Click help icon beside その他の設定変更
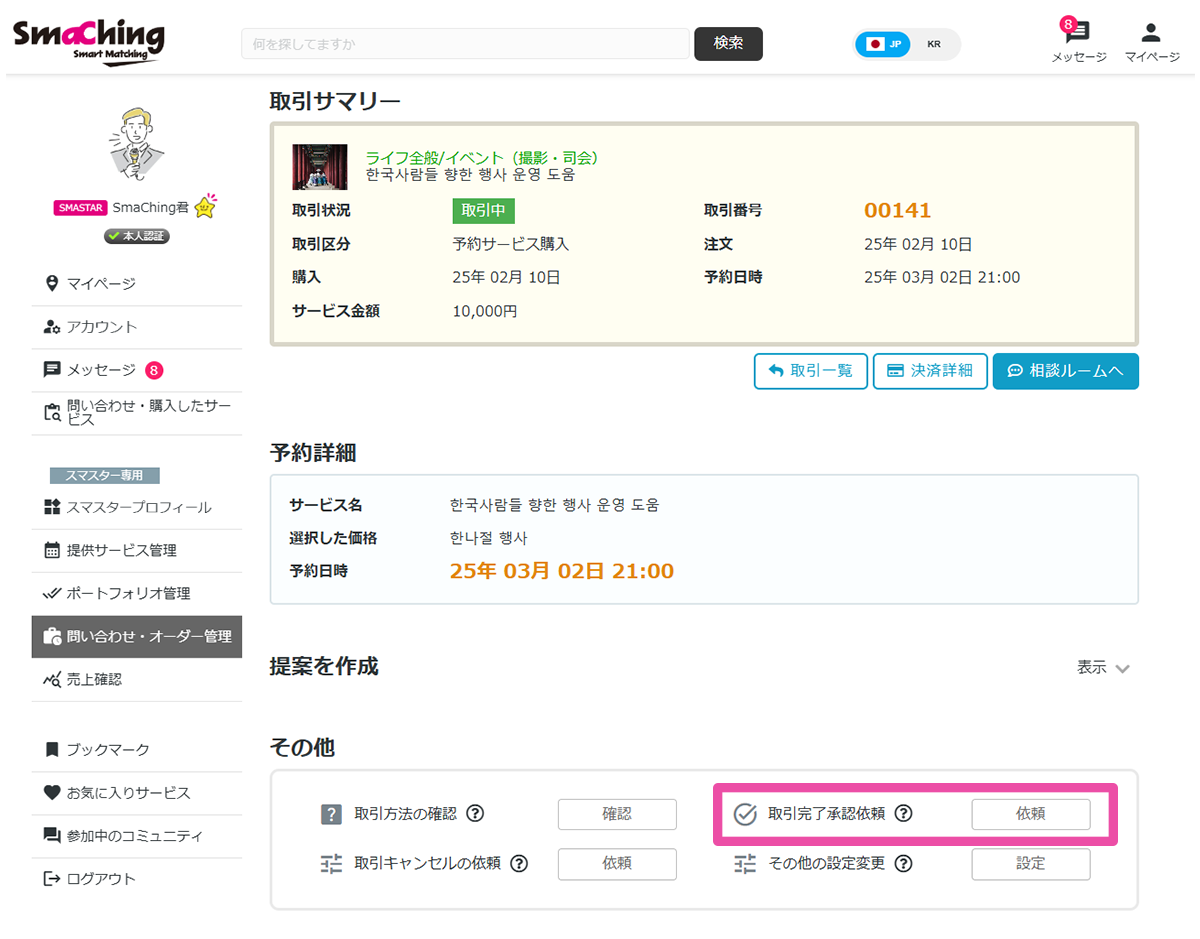 coord(903,863)
